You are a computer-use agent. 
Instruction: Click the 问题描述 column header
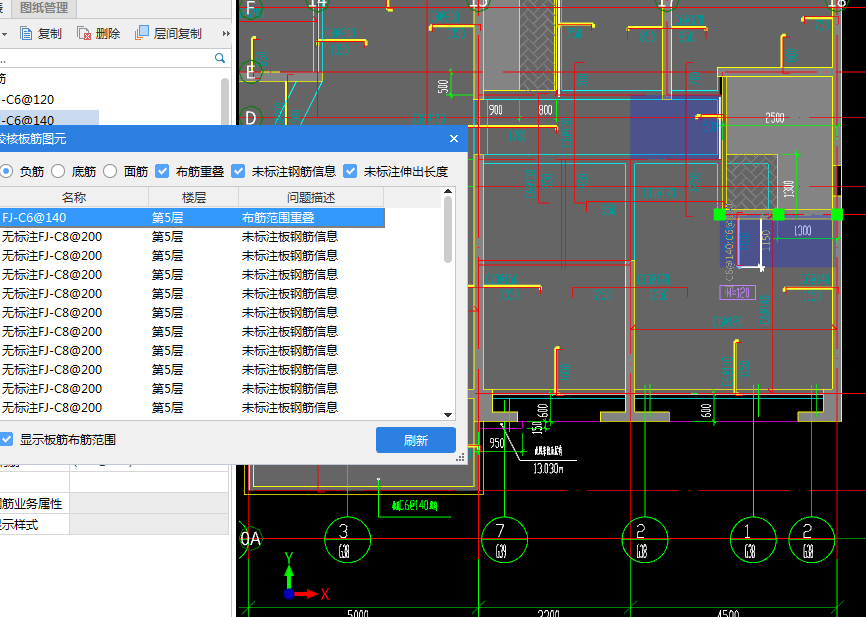click(x=311, y=197)
